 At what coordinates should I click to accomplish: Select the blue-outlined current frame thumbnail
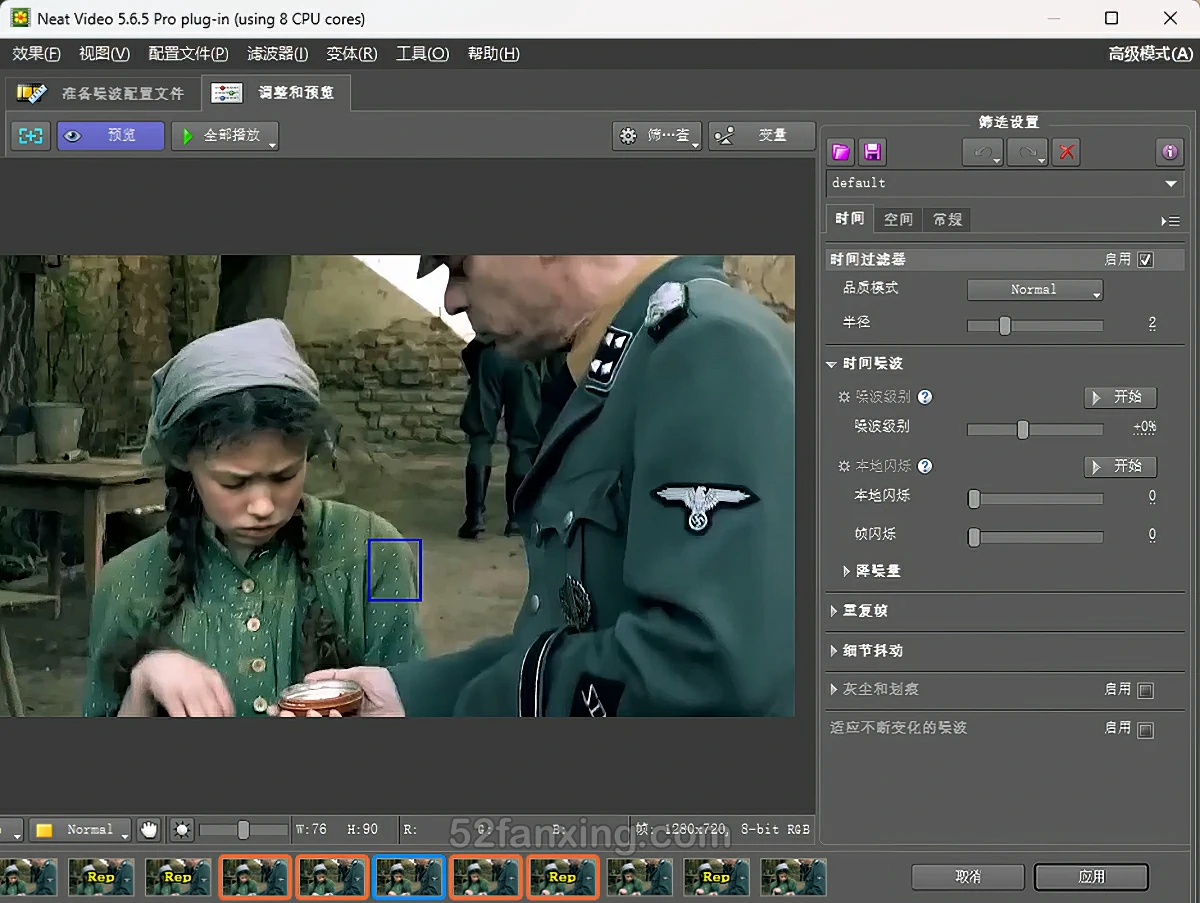click(409, 877)
